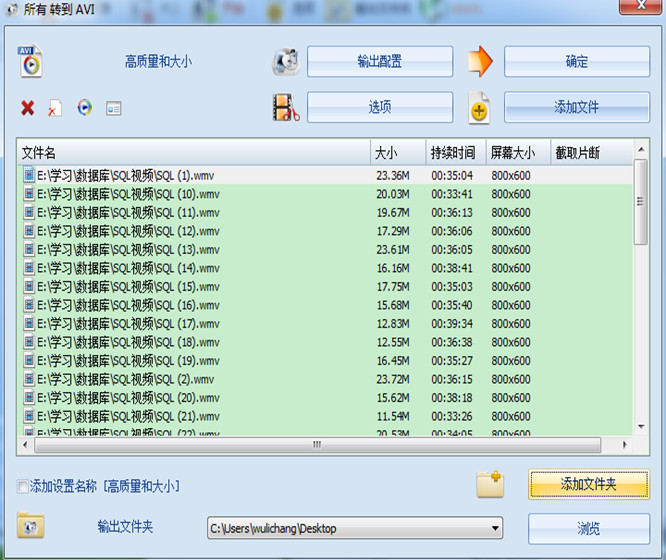Viewport: 666px width, 560px height.
Task: Select row SQL (14).wmv
Action: (325, 268)
